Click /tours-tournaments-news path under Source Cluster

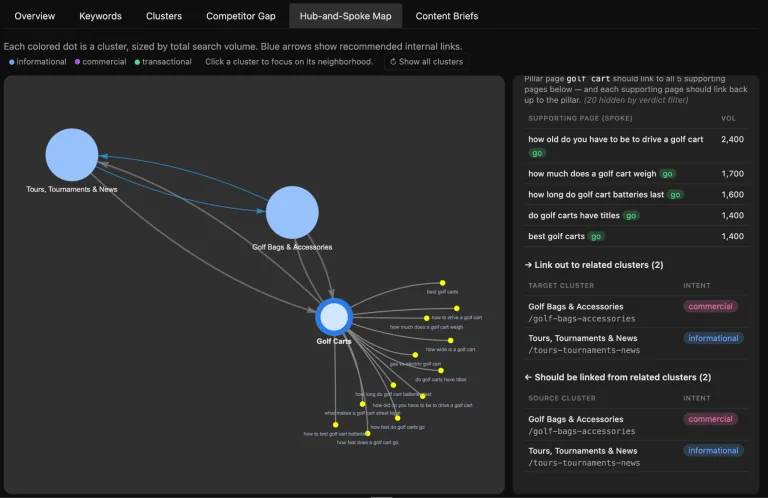[x=584, y=463]
